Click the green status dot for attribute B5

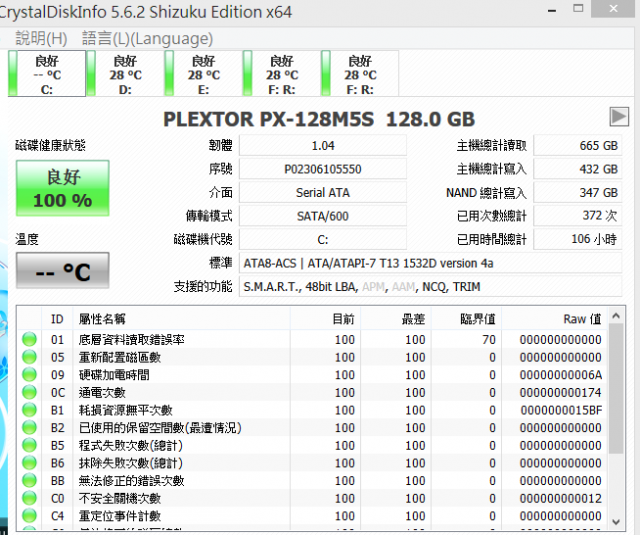[29, 445]
